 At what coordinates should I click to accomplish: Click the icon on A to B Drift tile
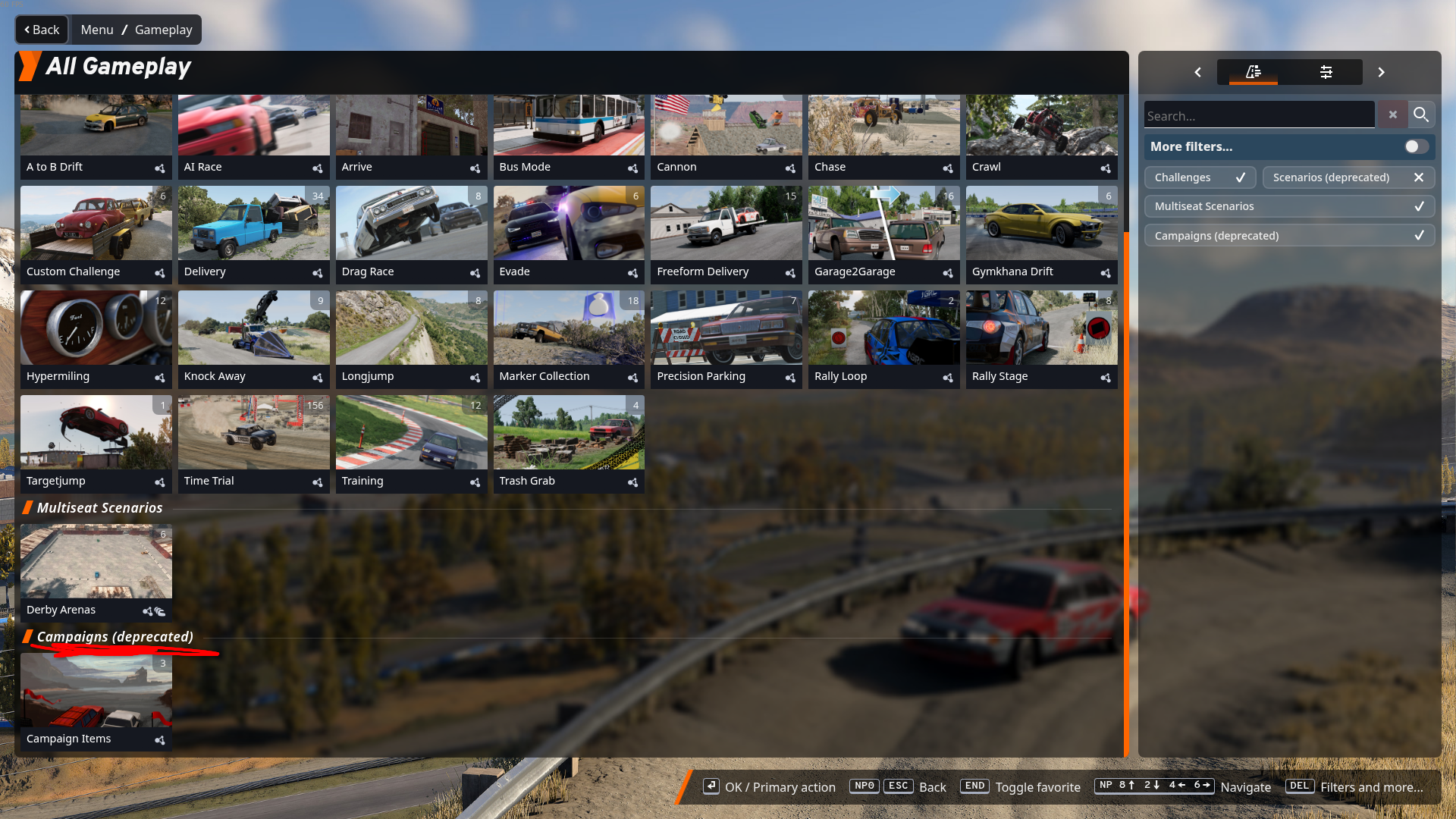point(160,168)
